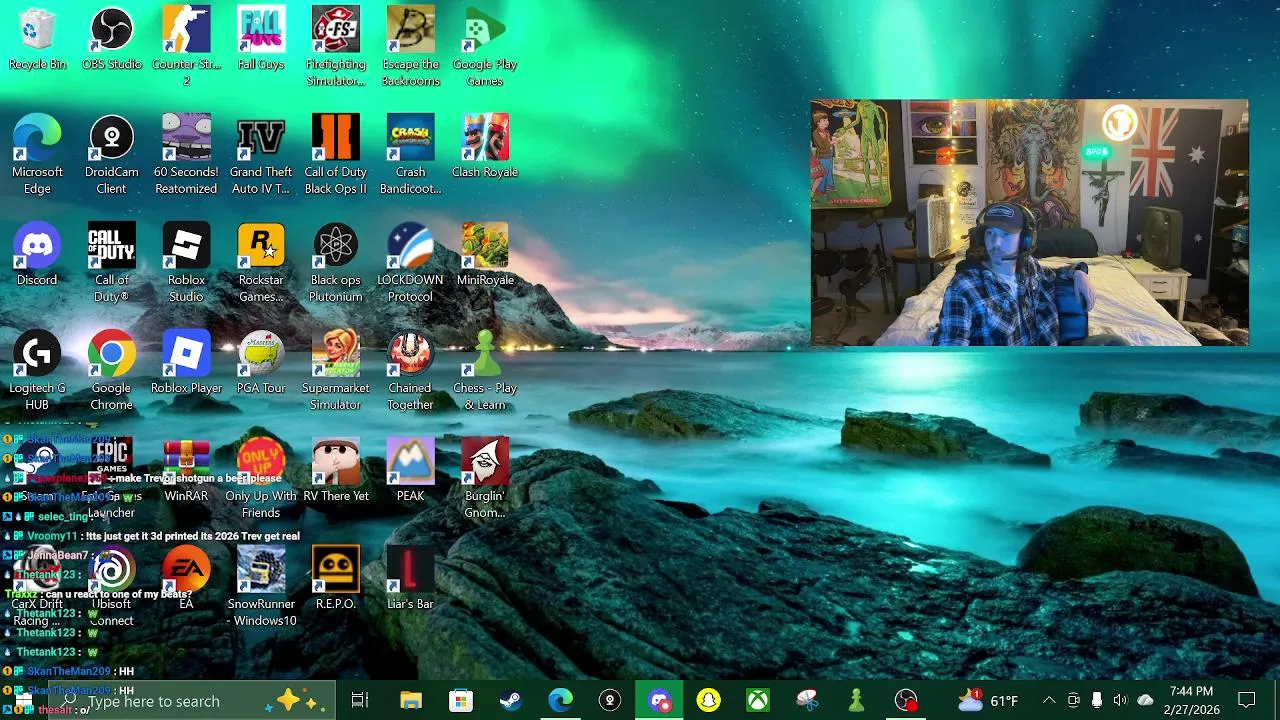1280x720 pixels.
Task: Select Firefighting Simulator desktop icon
Action: (336, 48)
